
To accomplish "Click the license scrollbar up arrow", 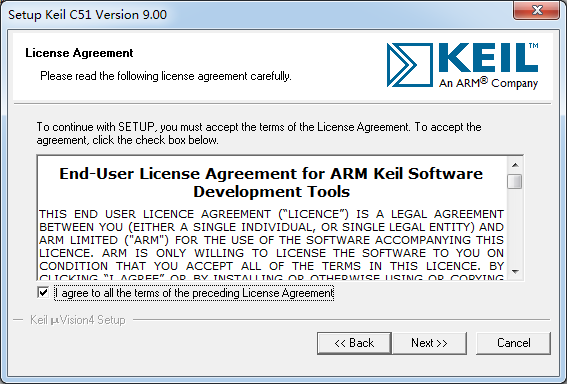I will 515,165.
